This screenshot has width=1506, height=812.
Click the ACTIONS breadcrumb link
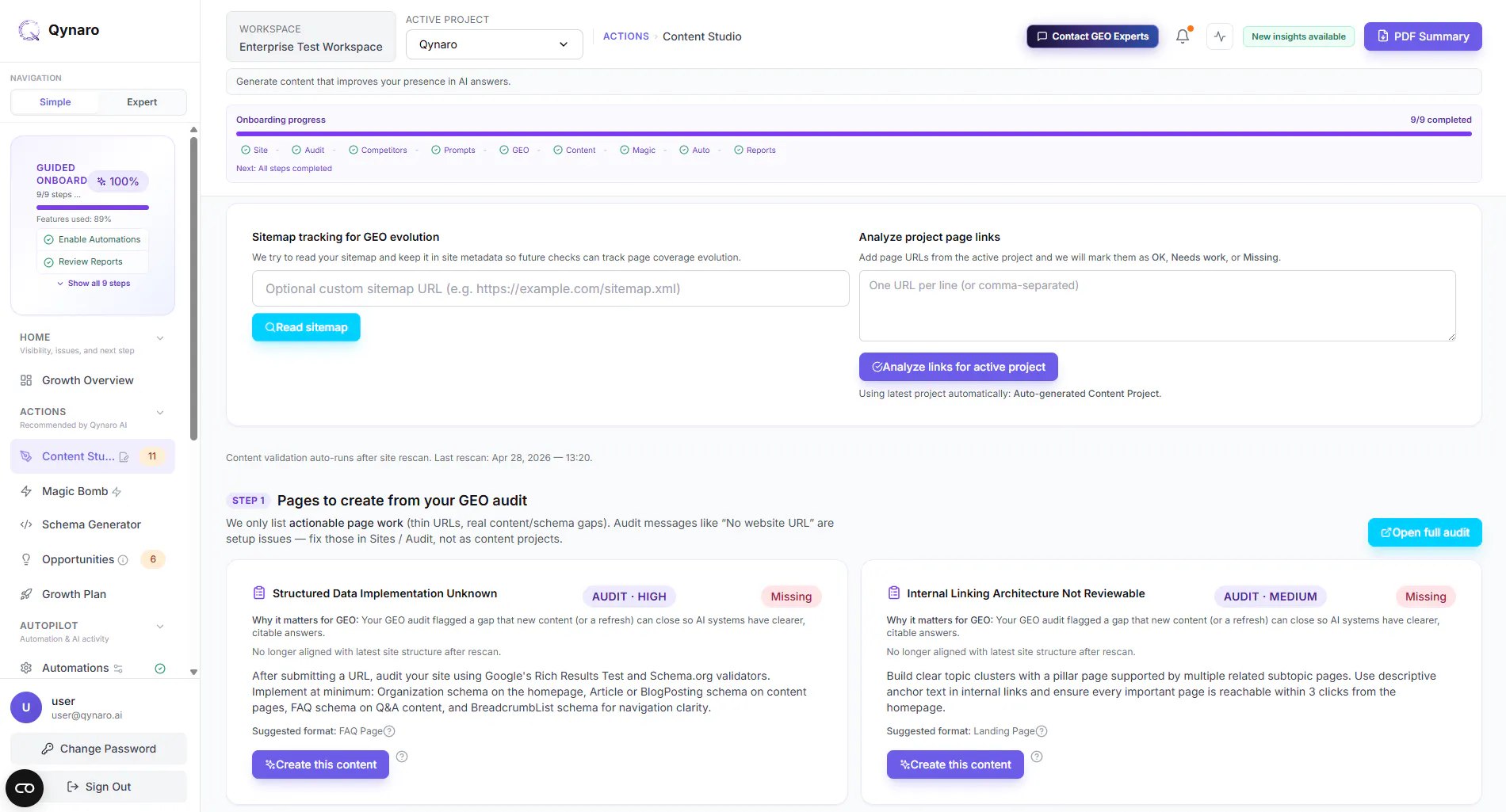click(625, 36)
